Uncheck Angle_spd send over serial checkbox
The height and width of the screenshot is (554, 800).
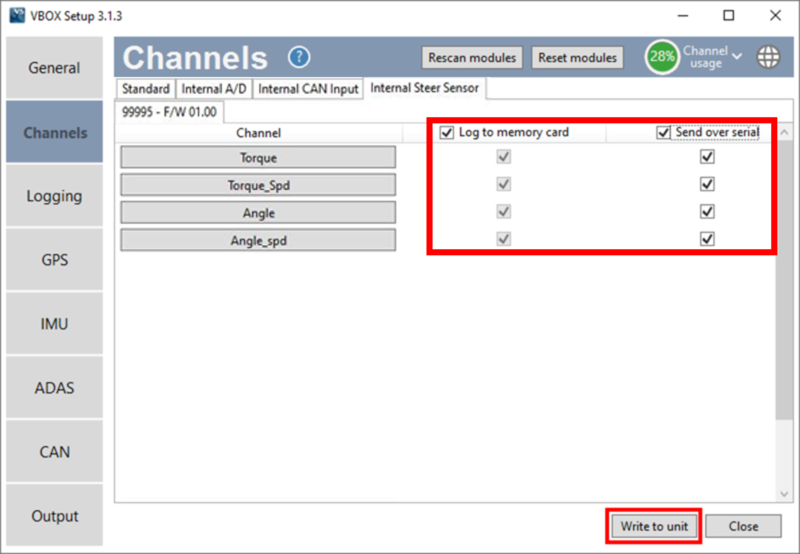click(x=707, y=239)
